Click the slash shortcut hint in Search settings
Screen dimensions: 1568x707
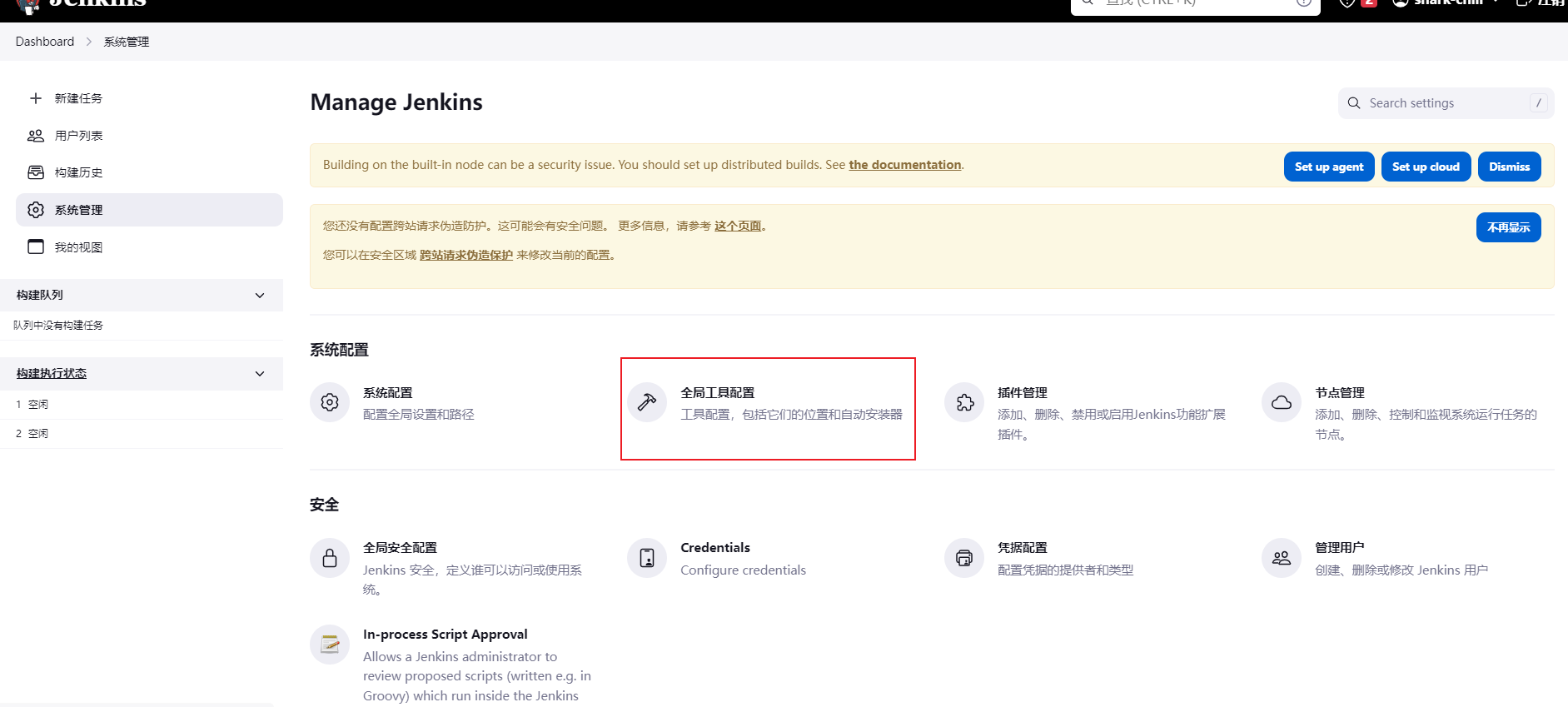pos(1539,103)
